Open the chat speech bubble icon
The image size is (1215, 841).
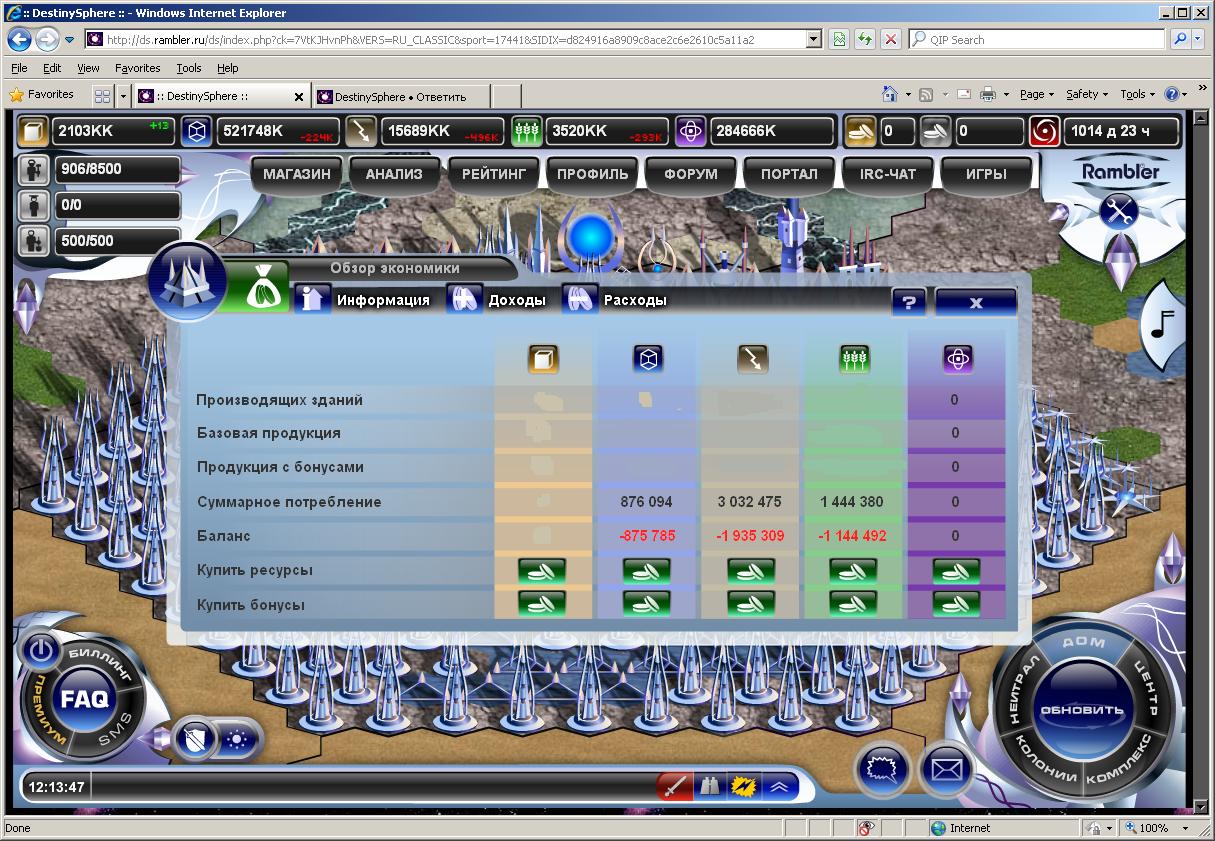coord(881,769)
